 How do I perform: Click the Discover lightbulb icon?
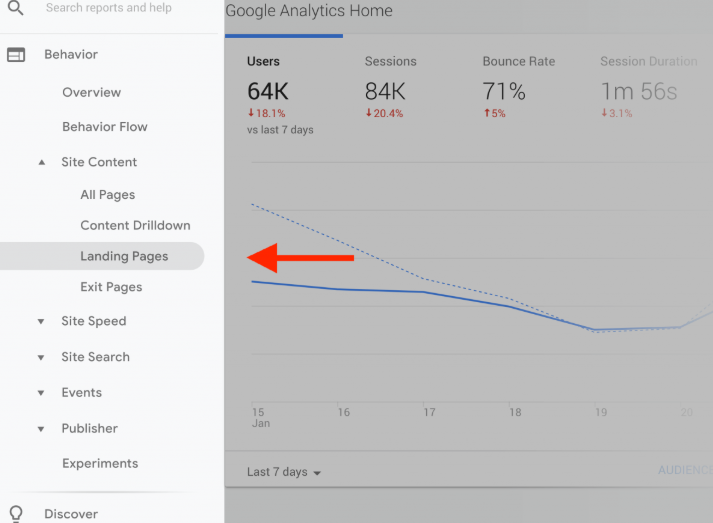(x=16, y=514)
